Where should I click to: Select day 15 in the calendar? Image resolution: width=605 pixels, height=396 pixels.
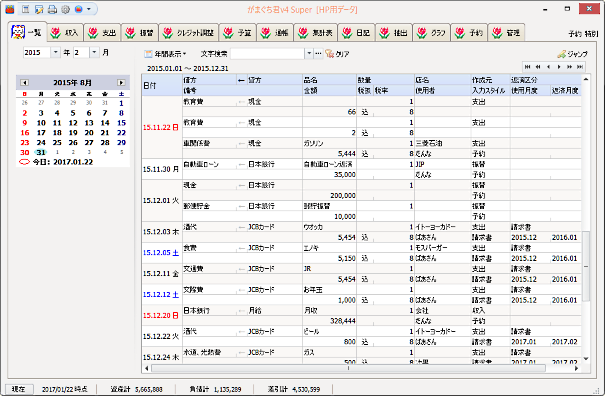pyautogui.click(x=121, y=123)
